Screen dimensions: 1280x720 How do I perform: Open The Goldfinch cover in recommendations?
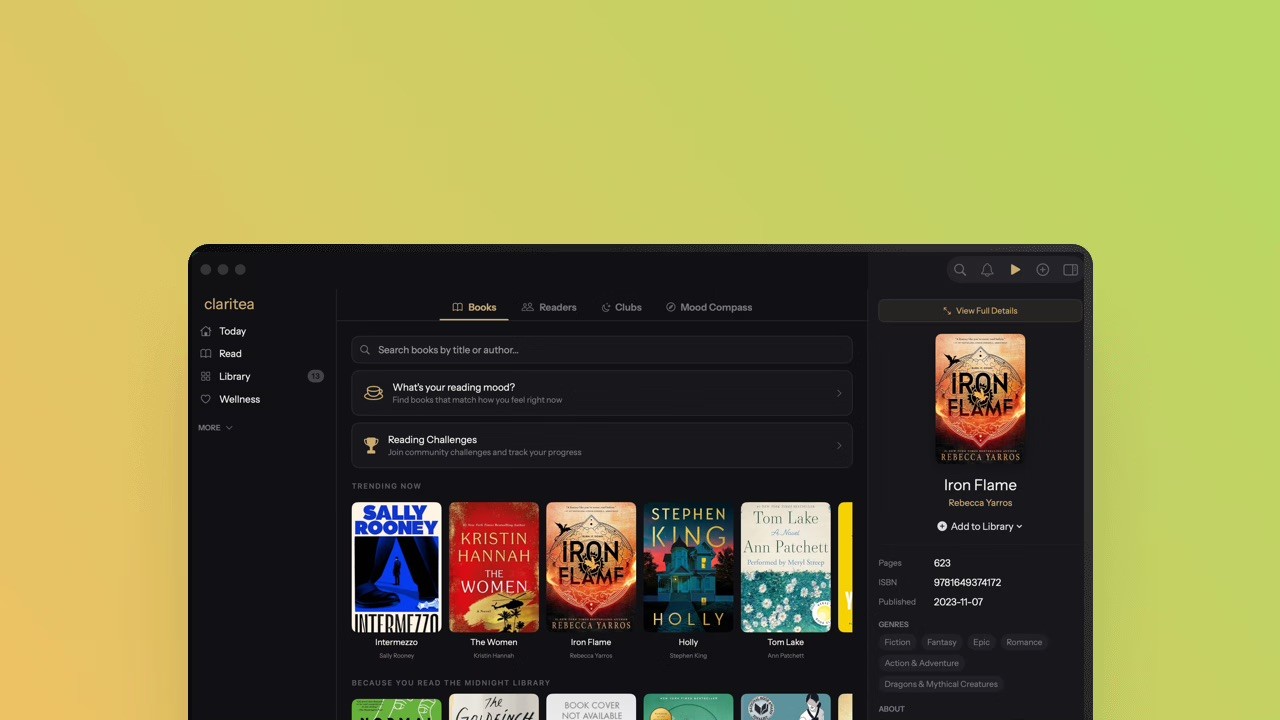(x=494, y=707)
